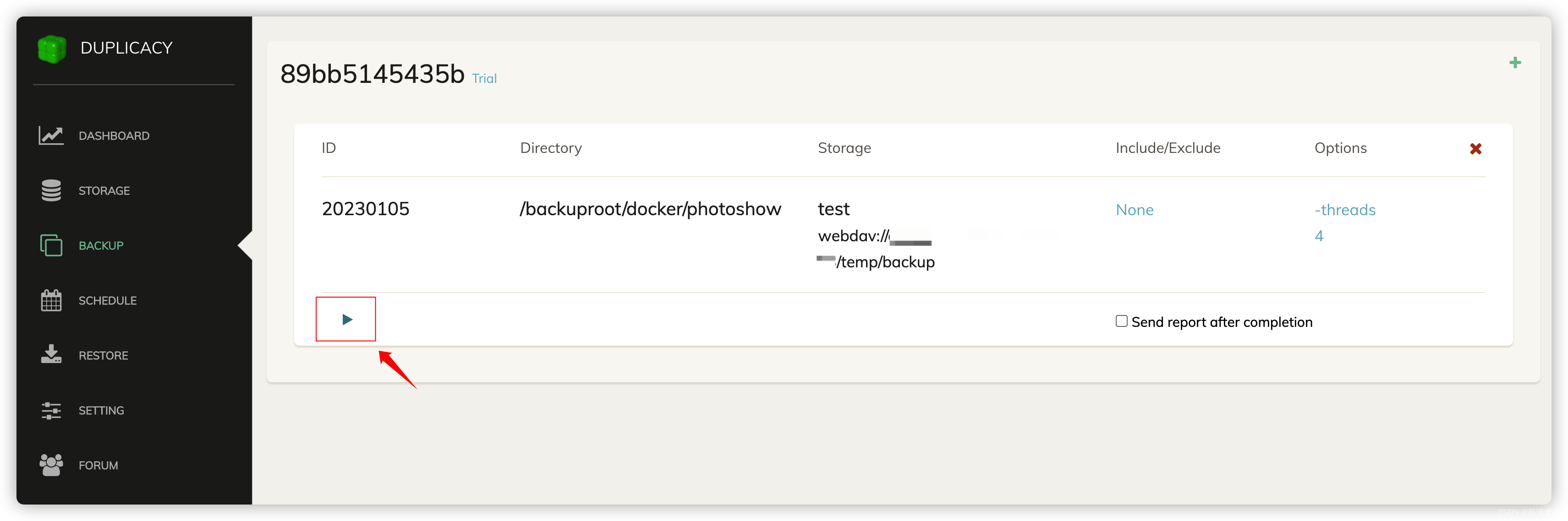Viewport: 1568px width, 521px height.
Task: Click the Schedule calendar icon
Action: pyautogui.click(x=51, y=300)
